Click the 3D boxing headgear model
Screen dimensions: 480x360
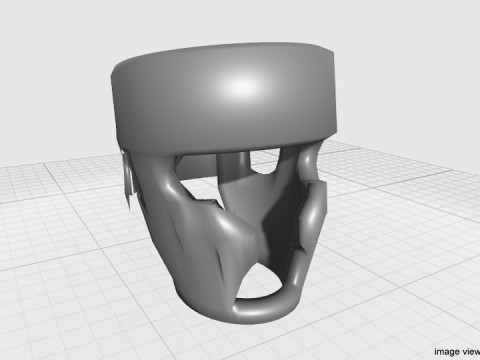(223, 183)
